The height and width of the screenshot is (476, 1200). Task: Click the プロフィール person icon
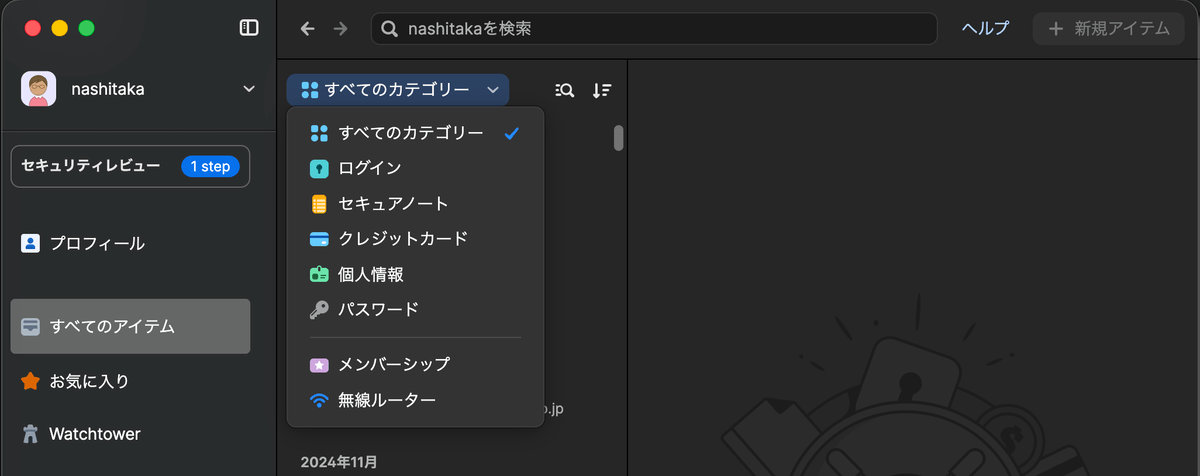pos(30,243)
